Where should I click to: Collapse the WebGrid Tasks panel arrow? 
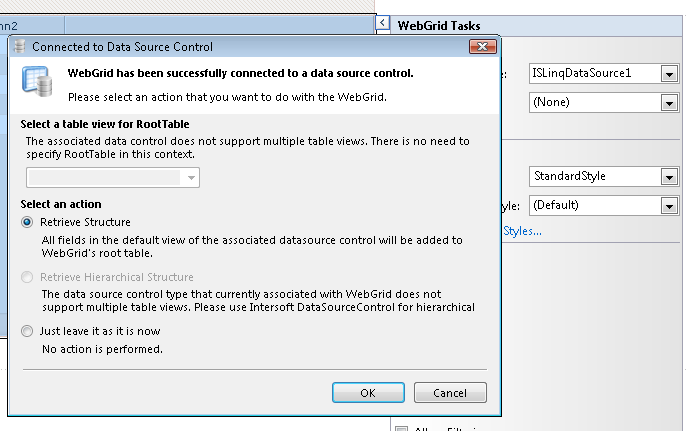coord(383,24)
